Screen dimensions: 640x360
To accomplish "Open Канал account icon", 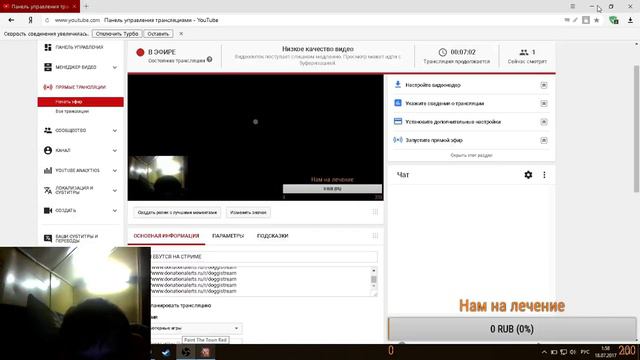I will point(48,150).
